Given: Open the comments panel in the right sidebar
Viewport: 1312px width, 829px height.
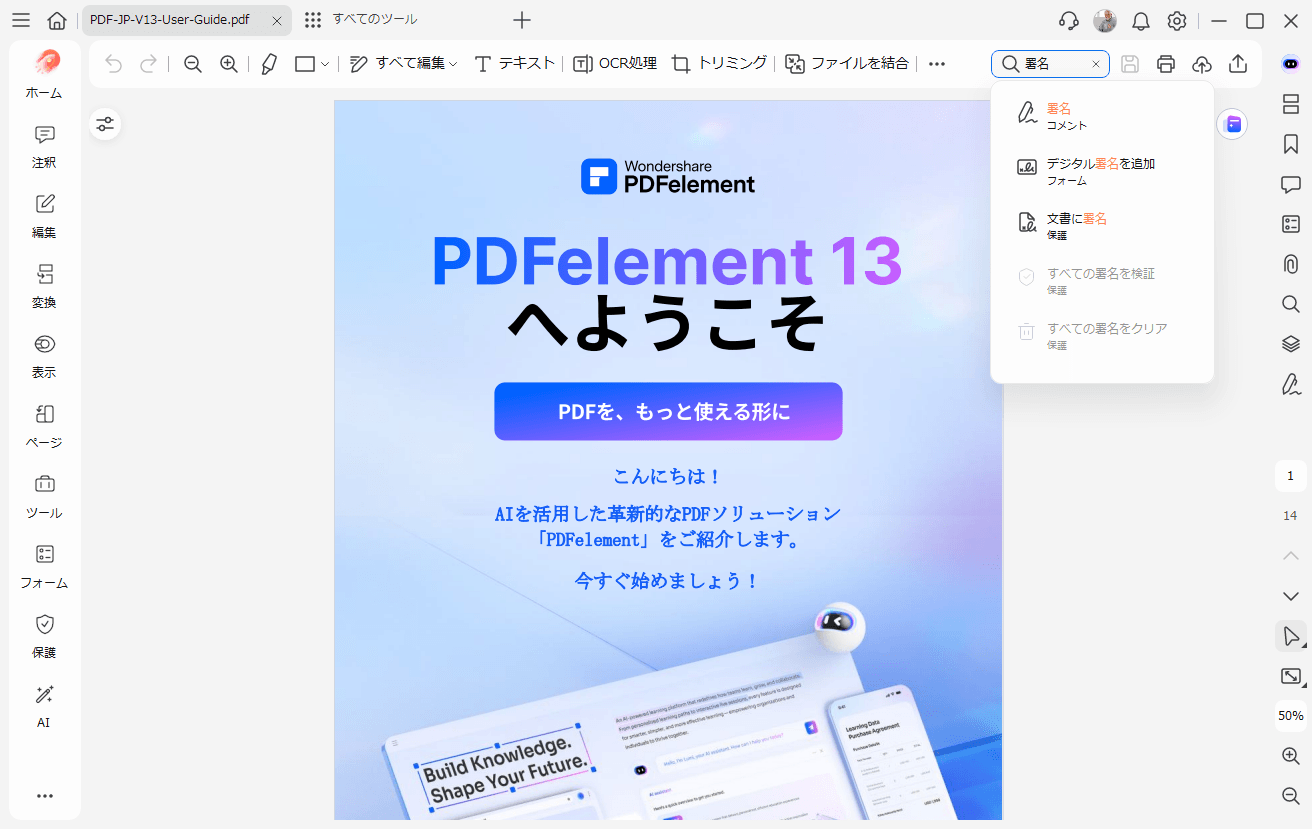Looking at the screenshot, I should tap(1291, 184).
